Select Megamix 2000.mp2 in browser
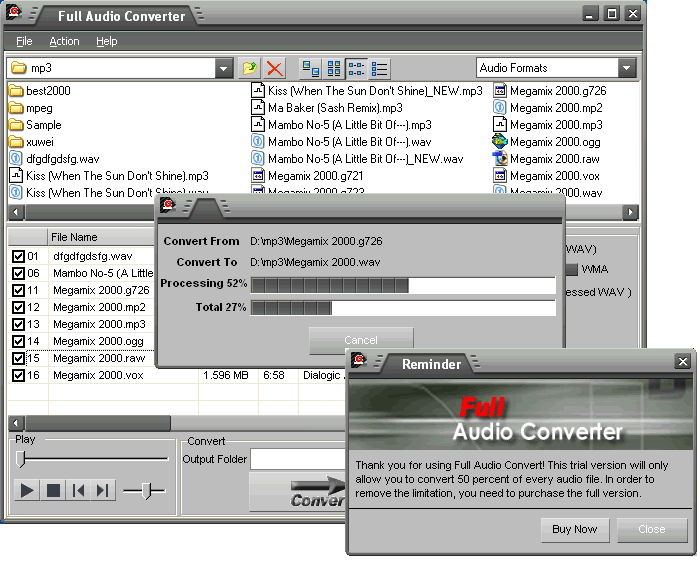 click(x=548, y=108)
